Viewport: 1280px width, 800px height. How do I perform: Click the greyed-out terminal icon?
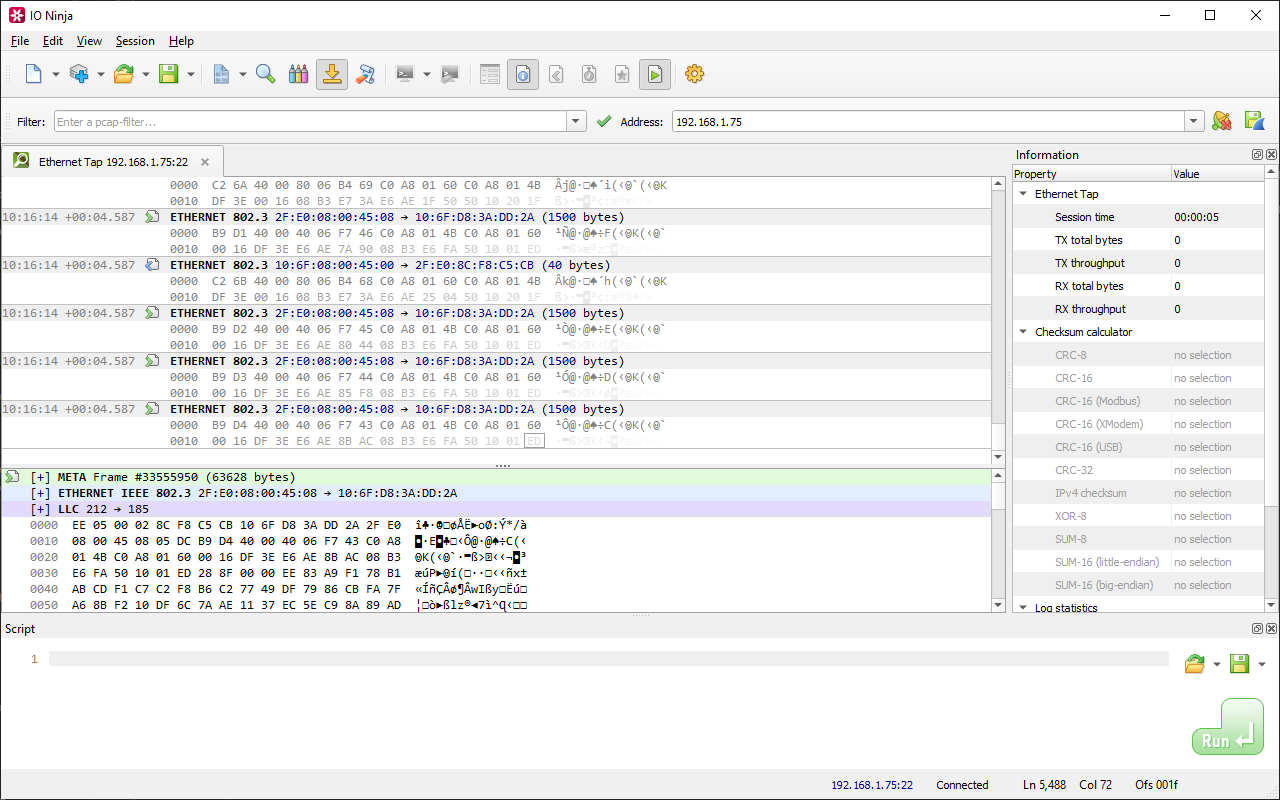pos(451,74)
